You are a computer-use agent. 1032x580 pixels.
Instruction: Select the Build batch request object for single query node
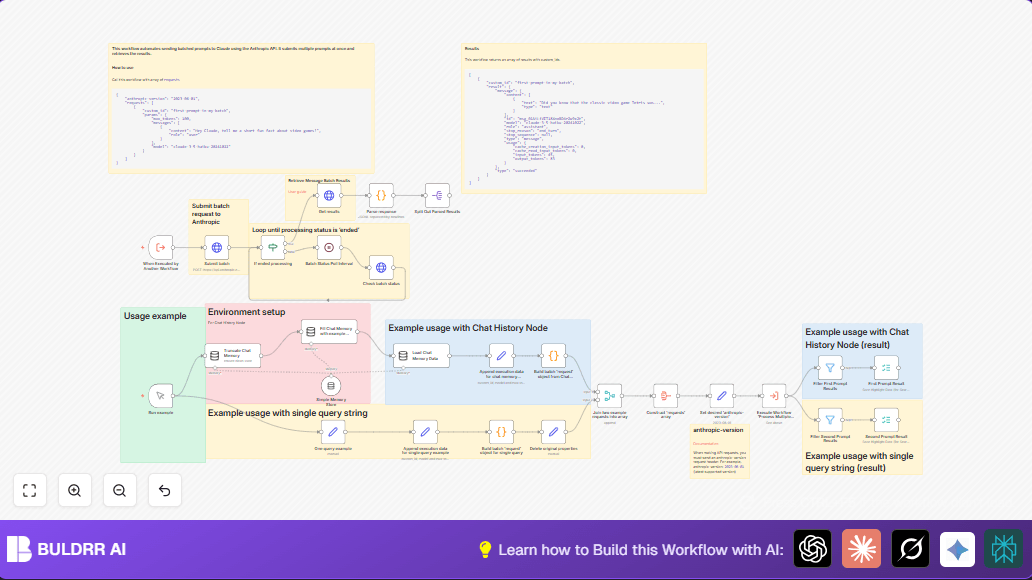pyautogui.click(x=501, y=433)
